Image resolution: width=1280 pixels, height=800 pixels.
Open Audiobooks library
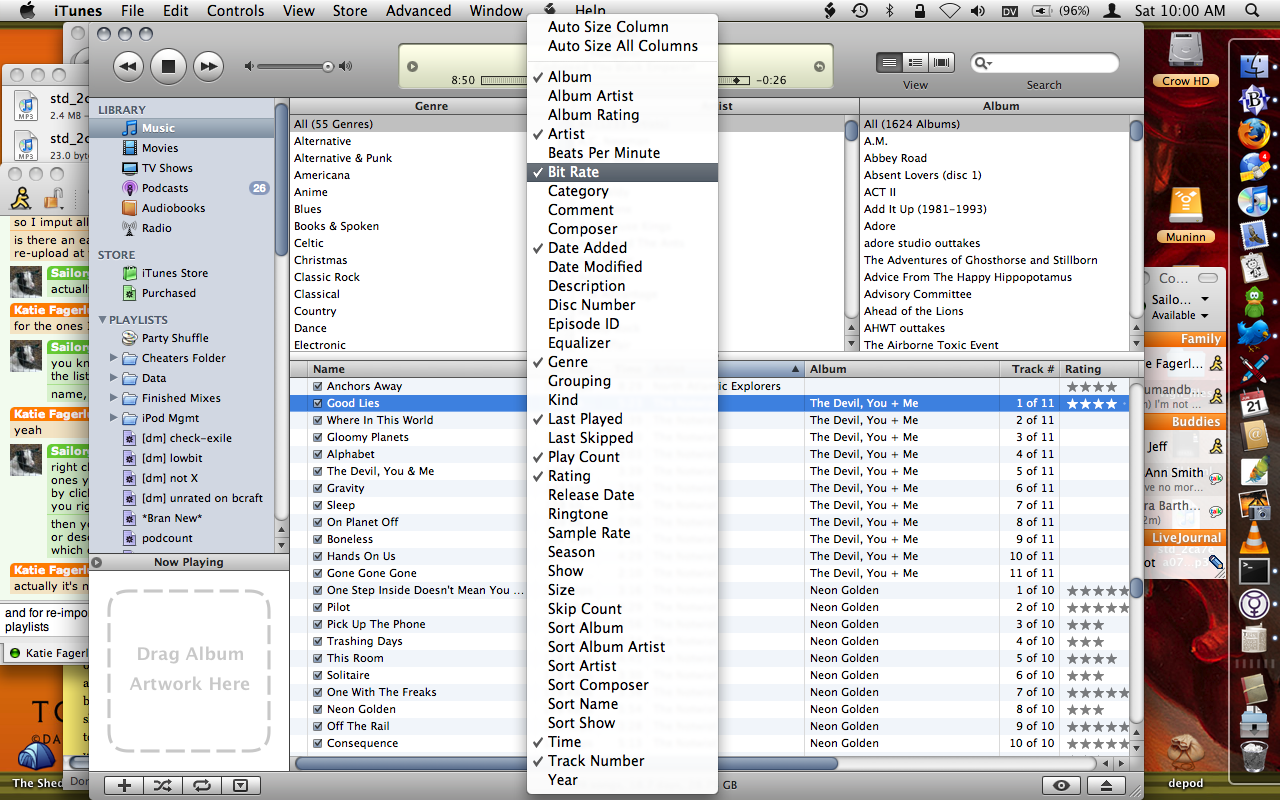click(173, 208)
